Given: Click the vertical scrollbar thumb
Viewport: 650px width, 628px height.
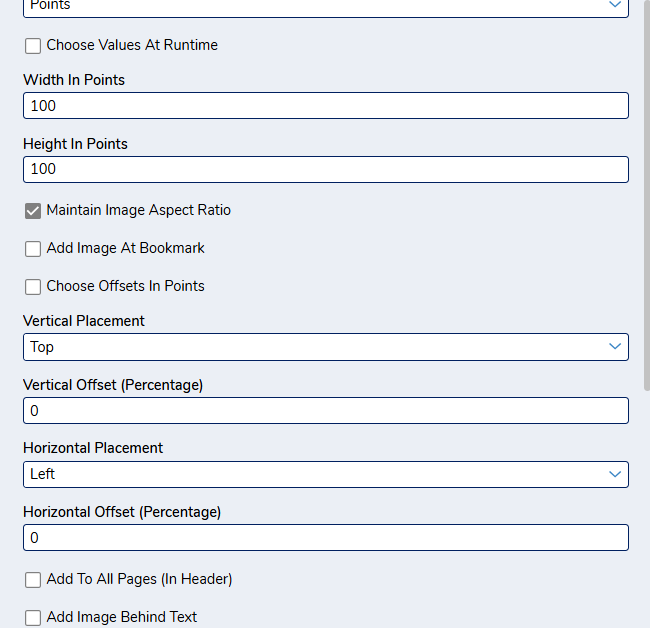Looking at the screenshot, I should 647,195.
